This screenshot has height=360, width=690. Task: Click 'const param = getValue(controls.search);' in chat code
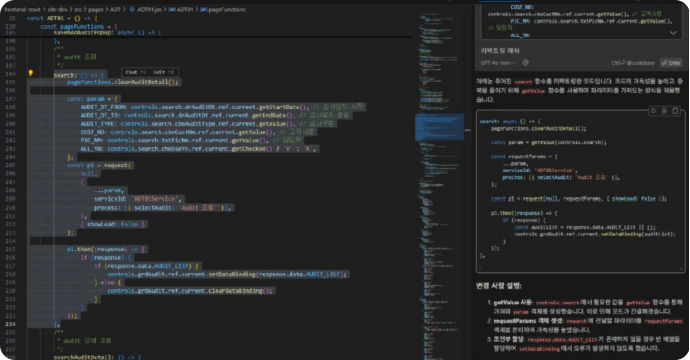[549, 142]
